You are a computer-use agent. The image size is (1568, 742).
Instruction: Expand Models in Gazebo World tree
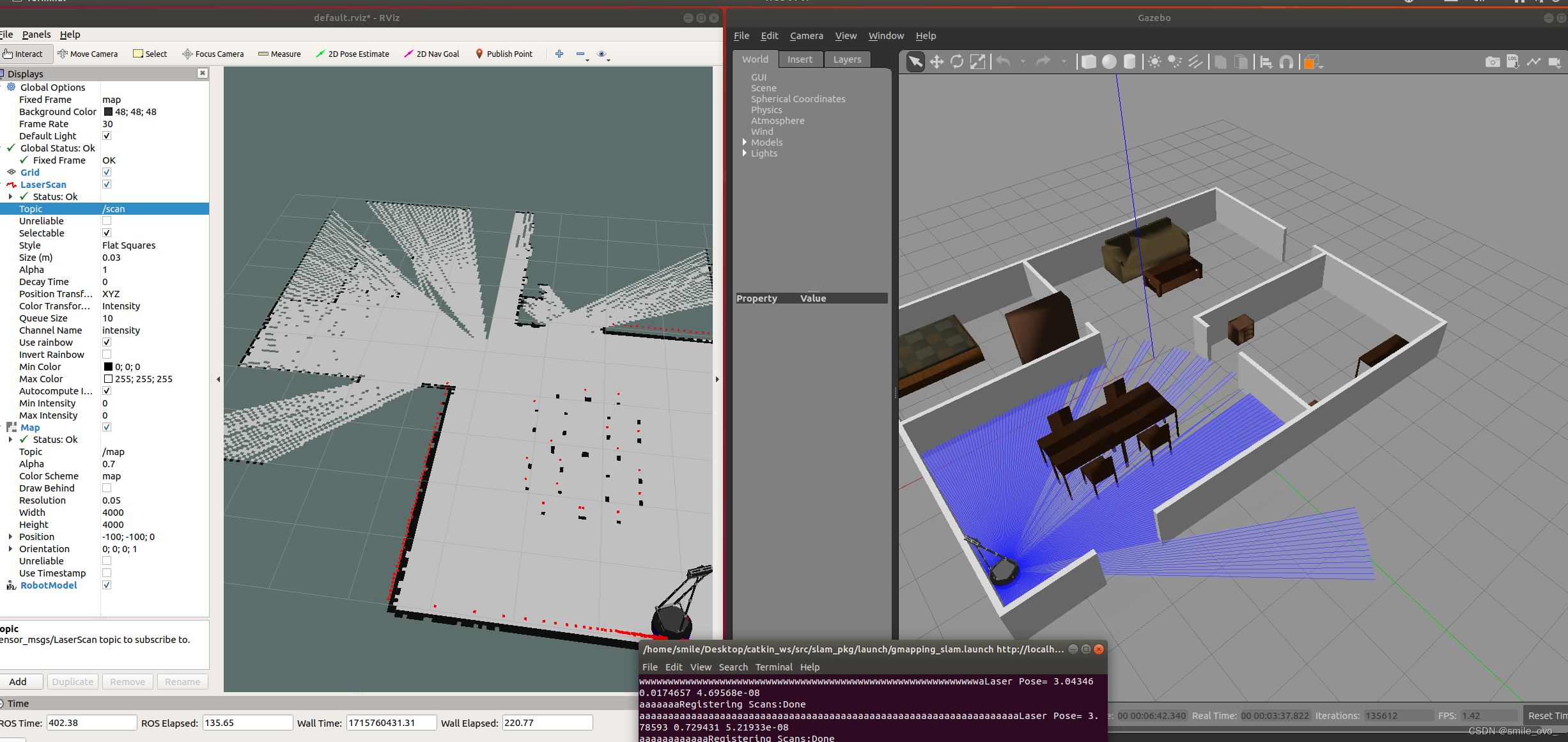[745, 143]
